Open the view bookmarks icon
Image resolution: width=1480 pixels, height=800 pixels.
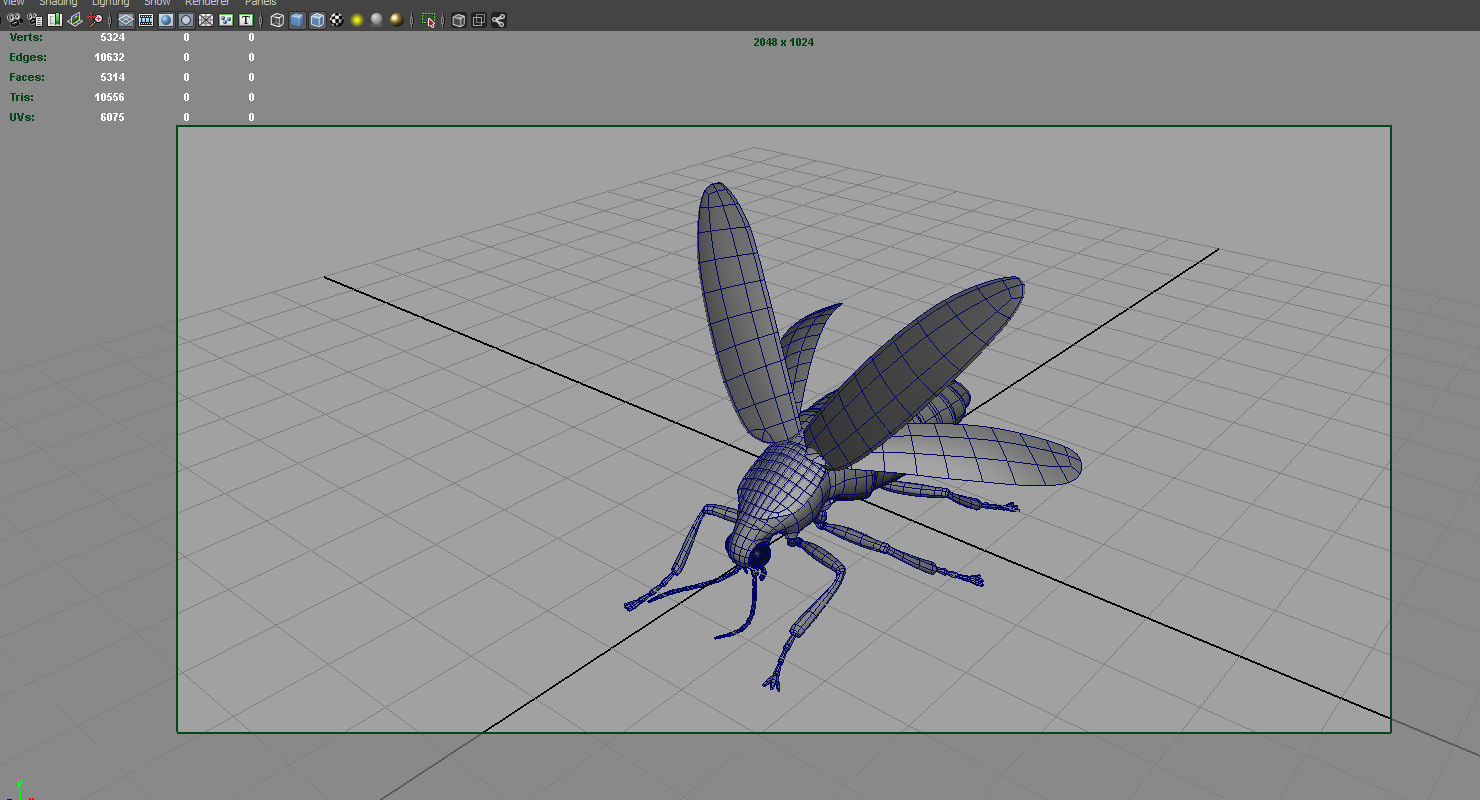click(53, 19)
